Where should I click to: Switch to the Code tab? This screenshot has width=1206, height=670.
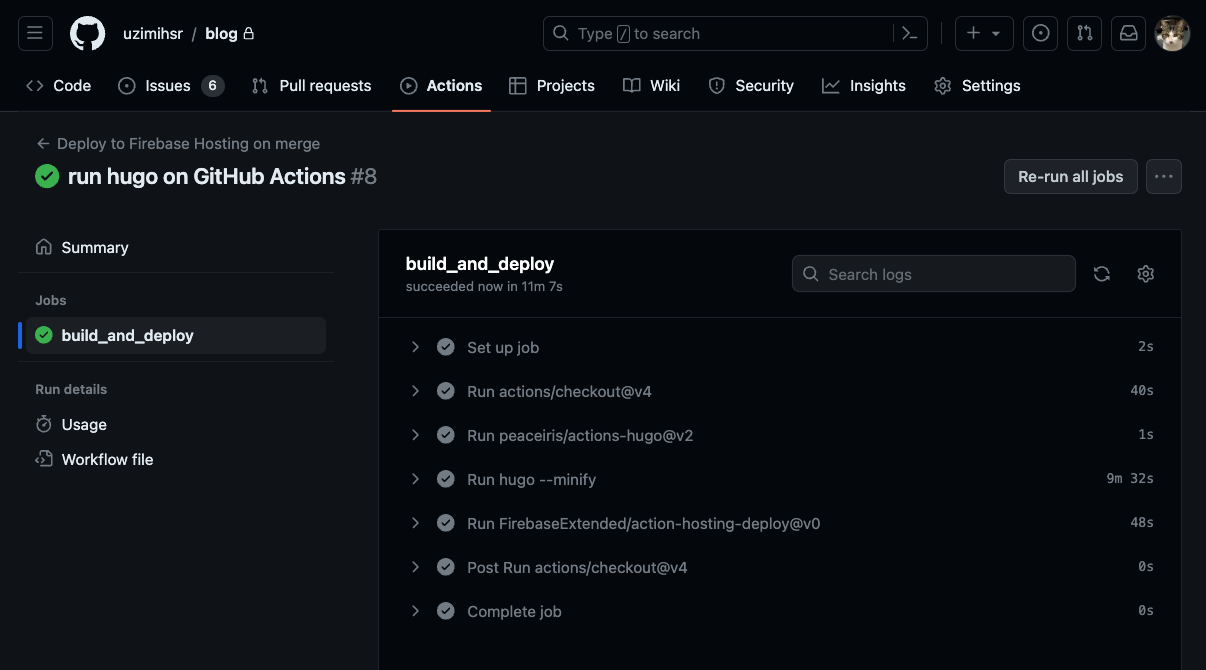pos(59,86)
